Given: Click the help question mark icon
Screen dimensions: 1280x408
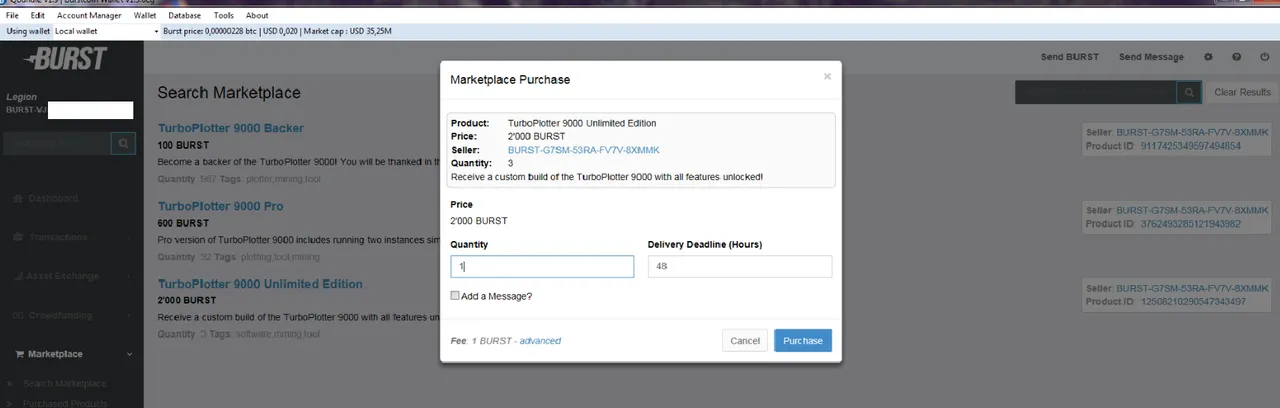Looking at the screenshot, I should pos(1237,57).
